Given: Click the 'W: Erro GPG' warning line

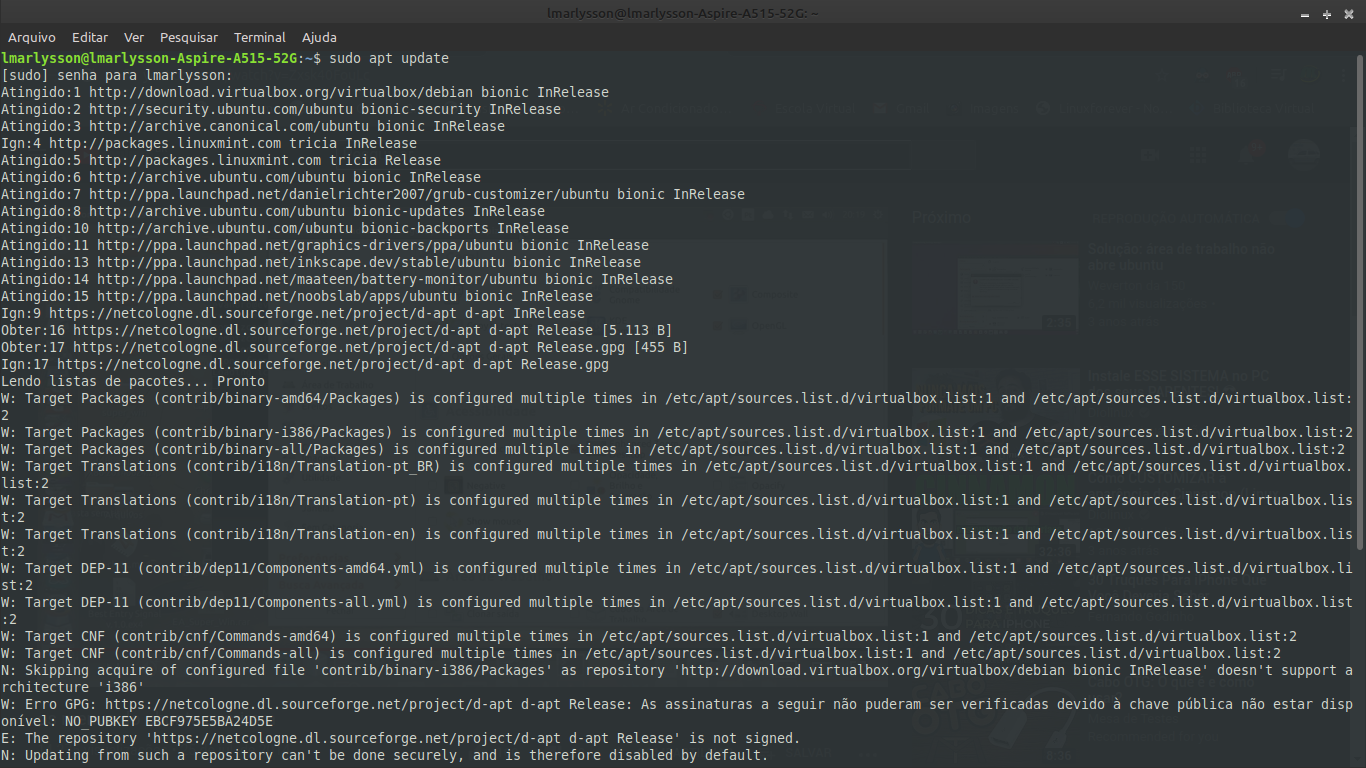Looking at the screenshot, I should pos(677,712).
